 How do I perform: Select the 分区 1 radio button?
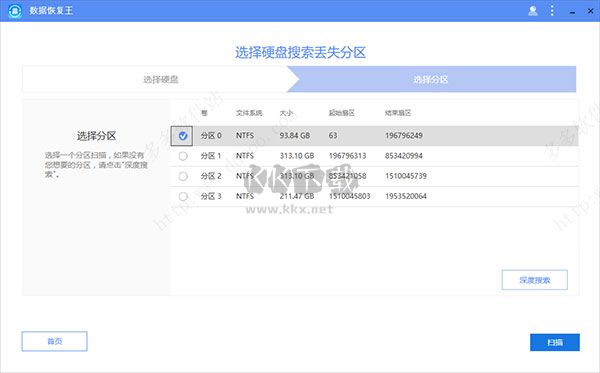coord(183,156)
